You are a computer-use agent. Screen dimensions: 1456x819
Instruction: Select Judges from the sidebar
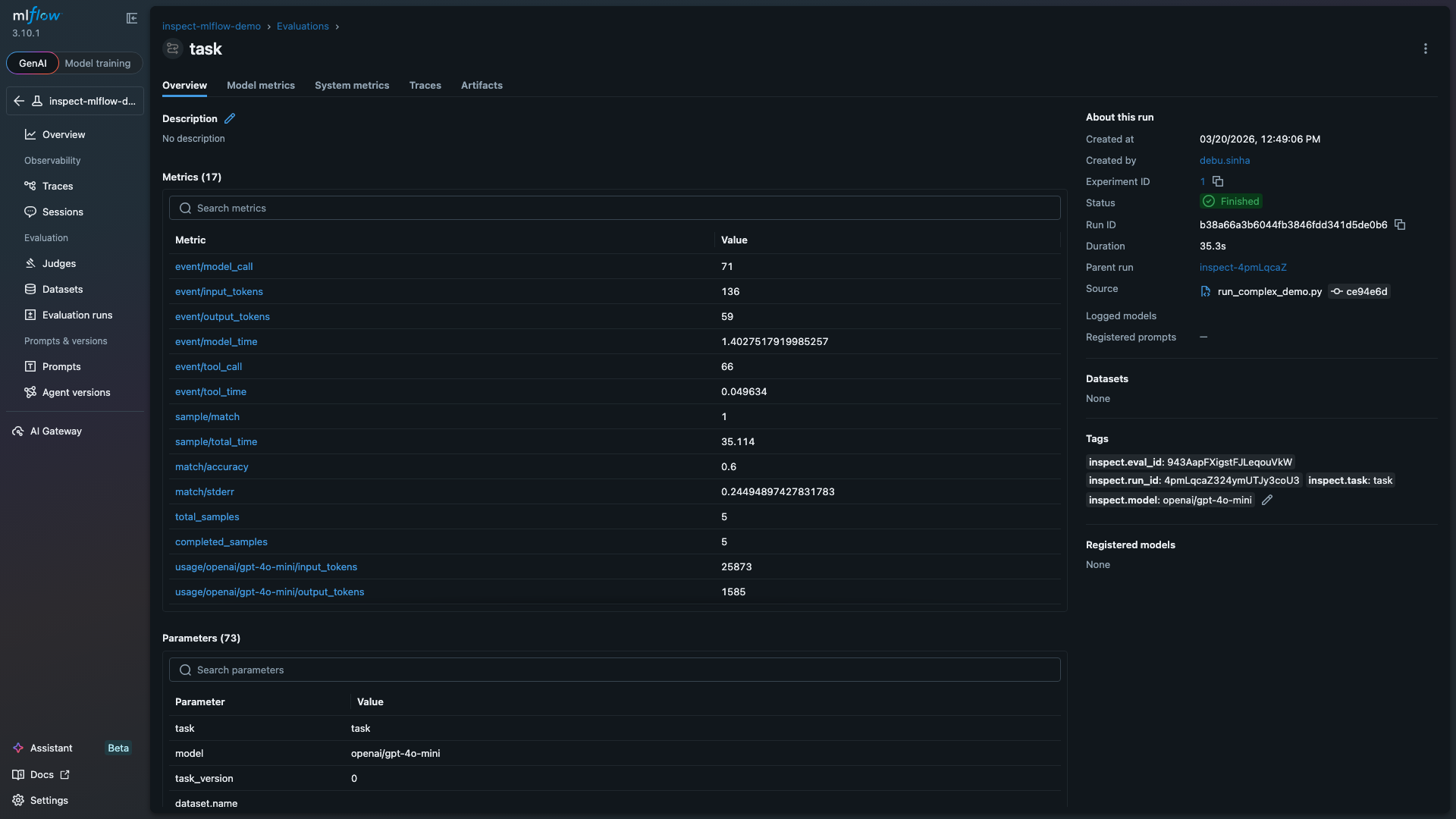[58, 263]
